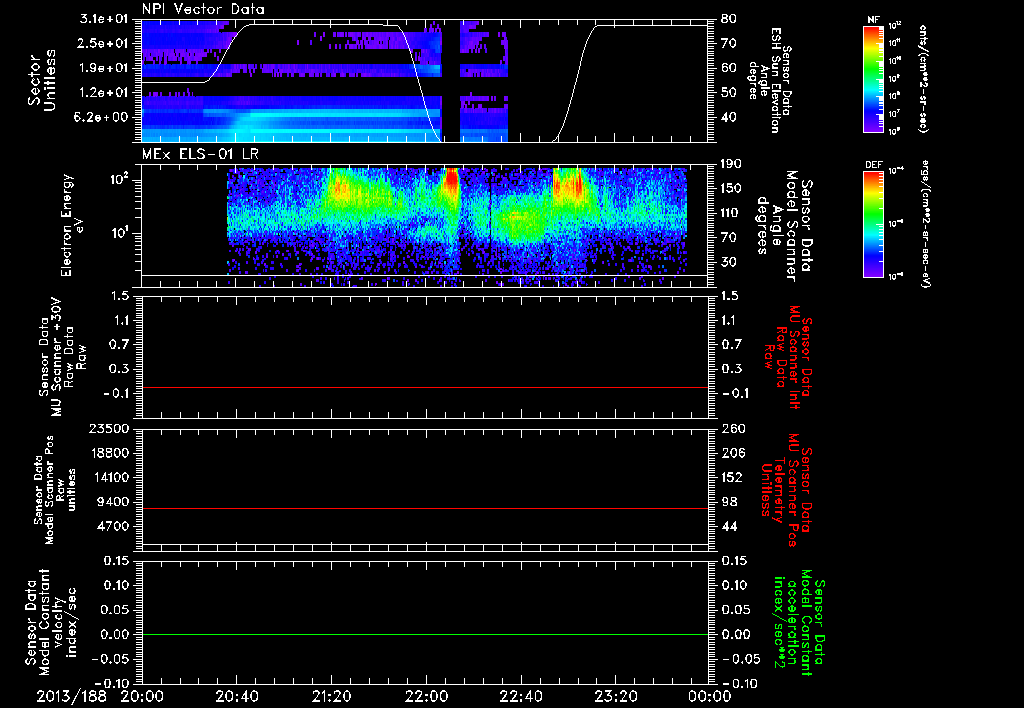Click the ESH Sun Elevation Angle axis title

769,80
